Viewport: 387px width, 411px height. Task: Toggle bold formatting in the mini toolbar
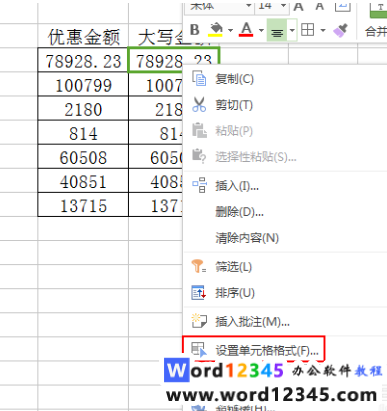click(195, 30)
